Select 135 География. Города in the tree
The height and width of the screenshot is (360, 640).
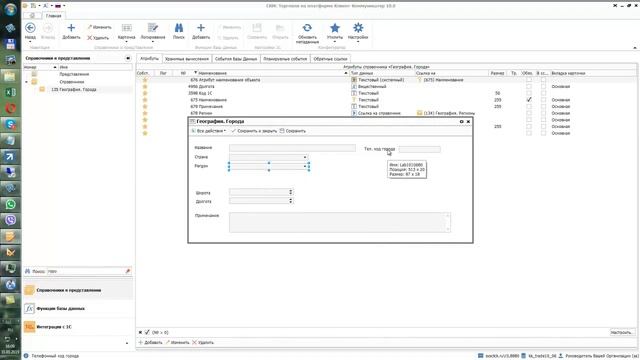tap(73, 89)
